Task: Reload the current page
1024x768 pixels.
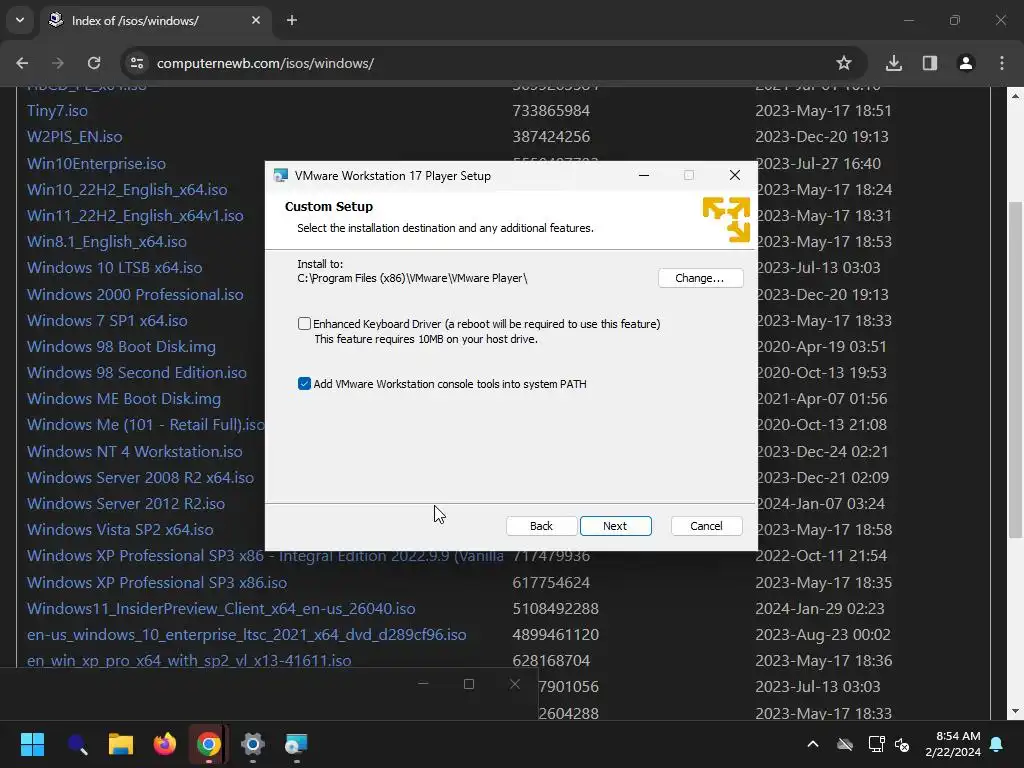Action: tap(94, 63)
